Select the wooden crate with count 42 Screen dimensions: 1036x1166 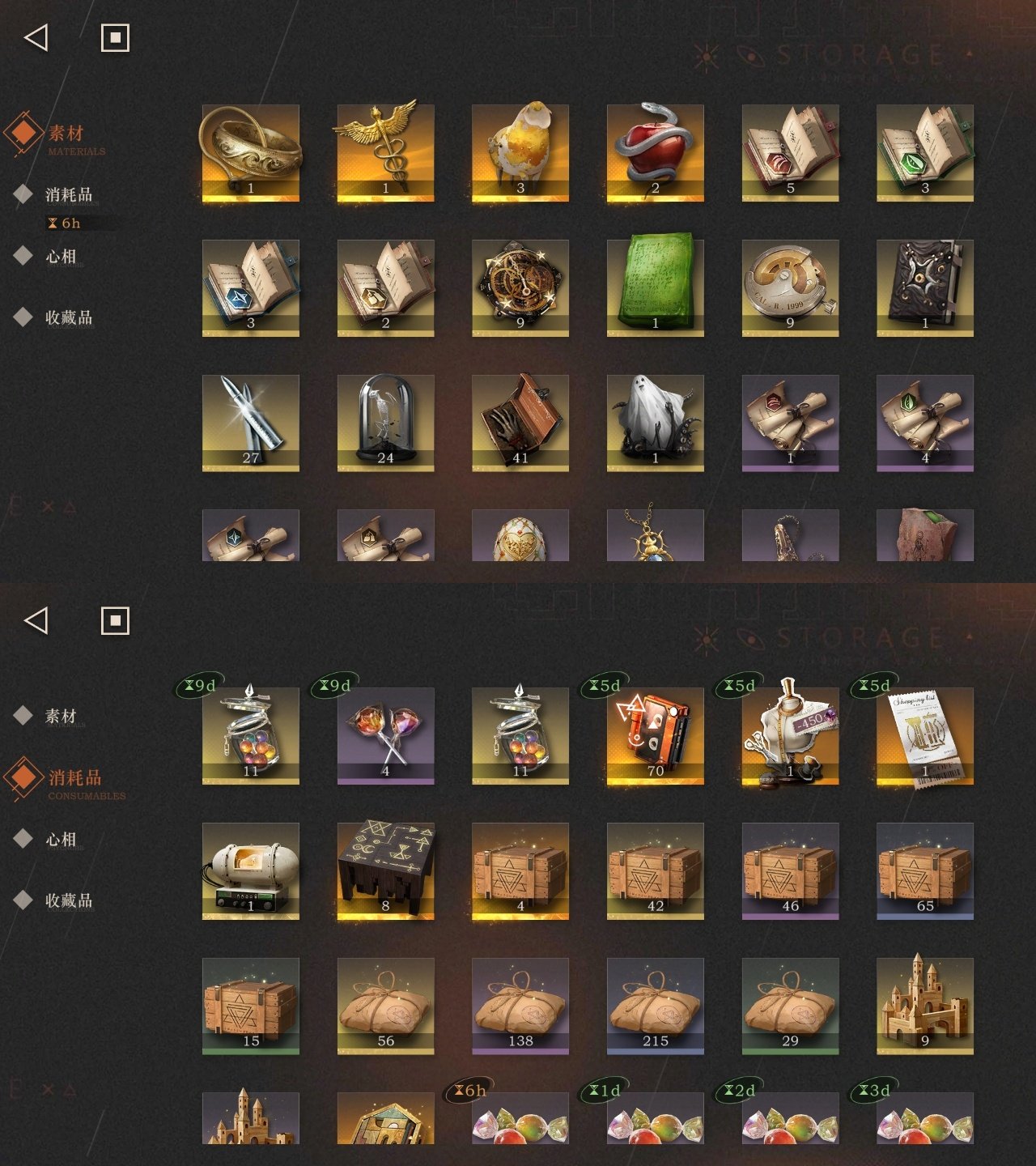pyautogui.click(x=656, y=871)
